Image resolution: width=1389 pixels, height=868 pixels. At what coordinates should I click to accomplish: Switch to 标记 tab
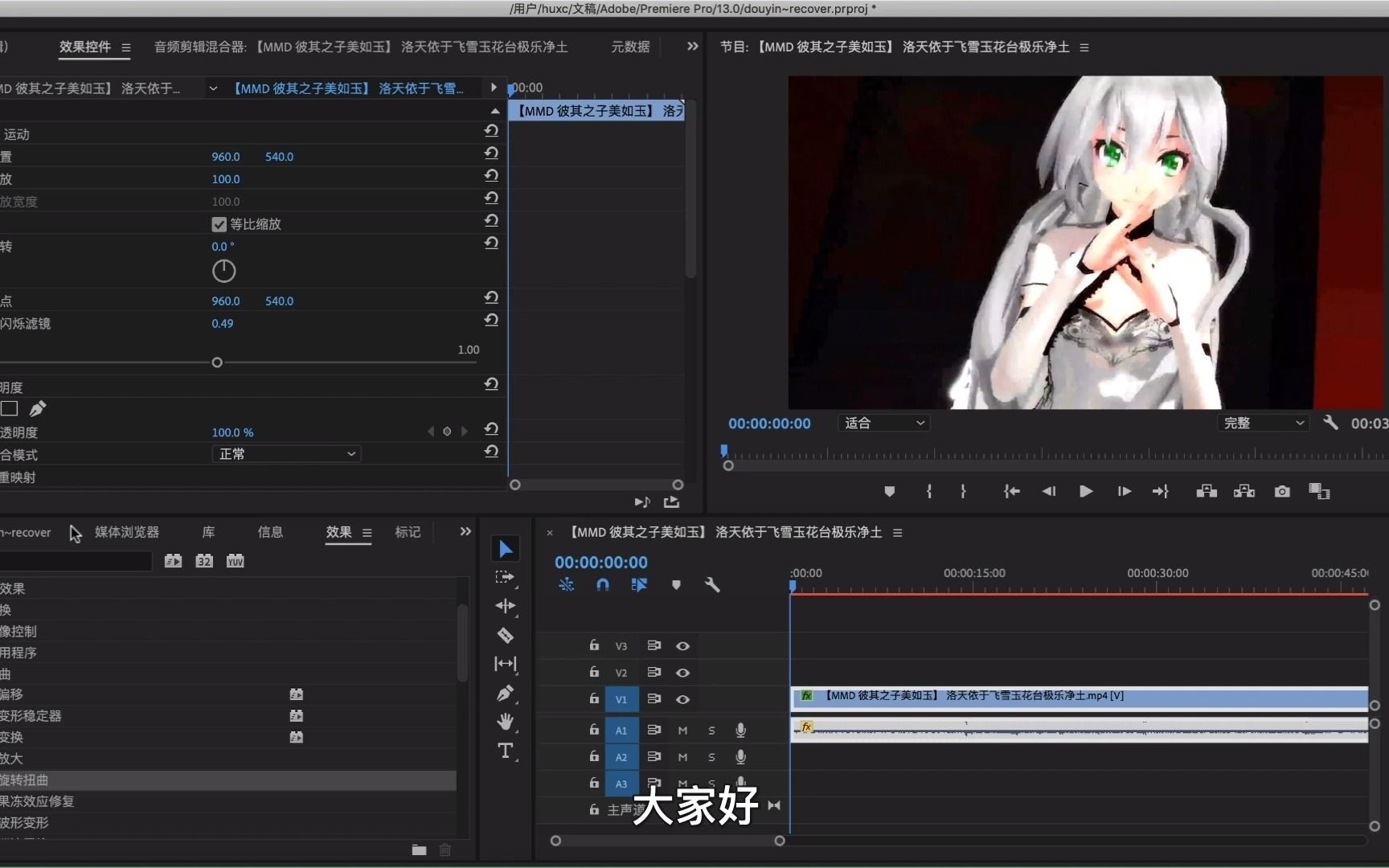pyautogui.click(x=408, y=532)
